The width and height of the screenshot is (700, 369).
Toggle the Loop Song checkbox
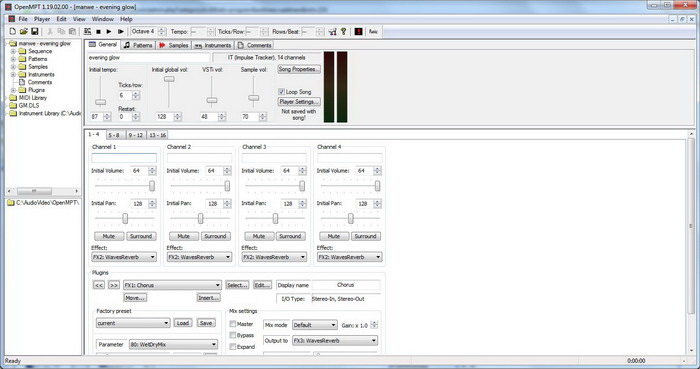click(281, 91)
